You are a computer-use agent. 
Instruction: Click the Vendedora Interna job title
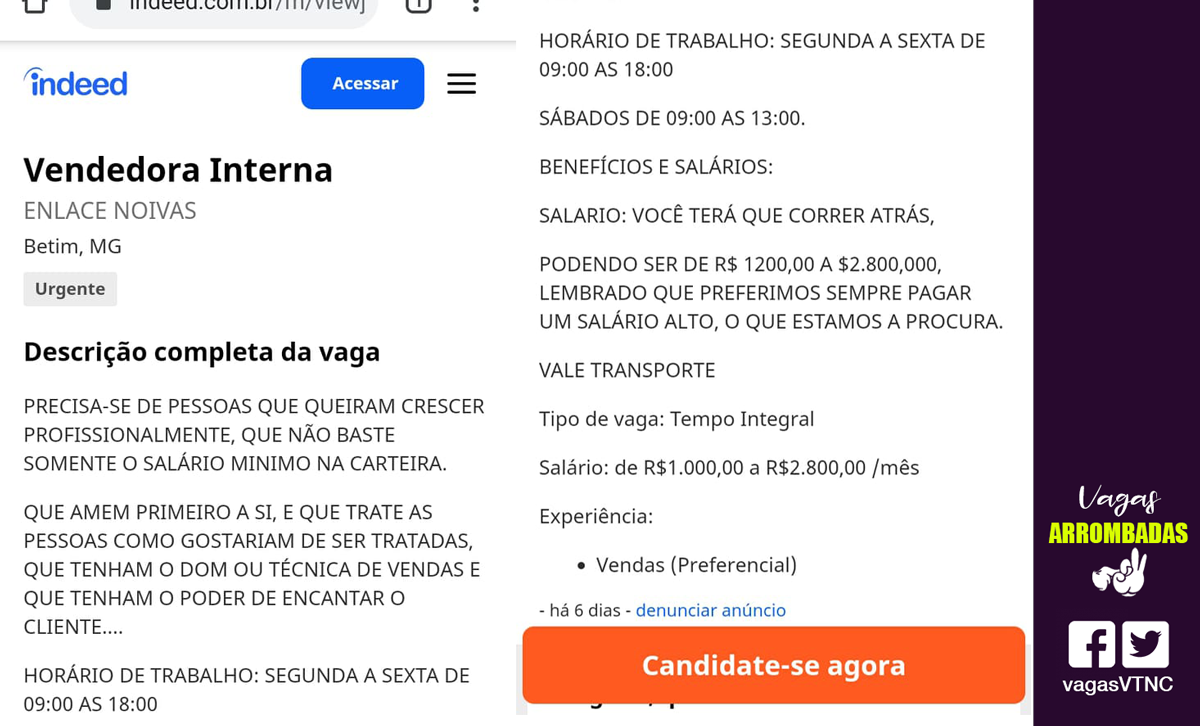pyautogui.click(x=178, y=169)
